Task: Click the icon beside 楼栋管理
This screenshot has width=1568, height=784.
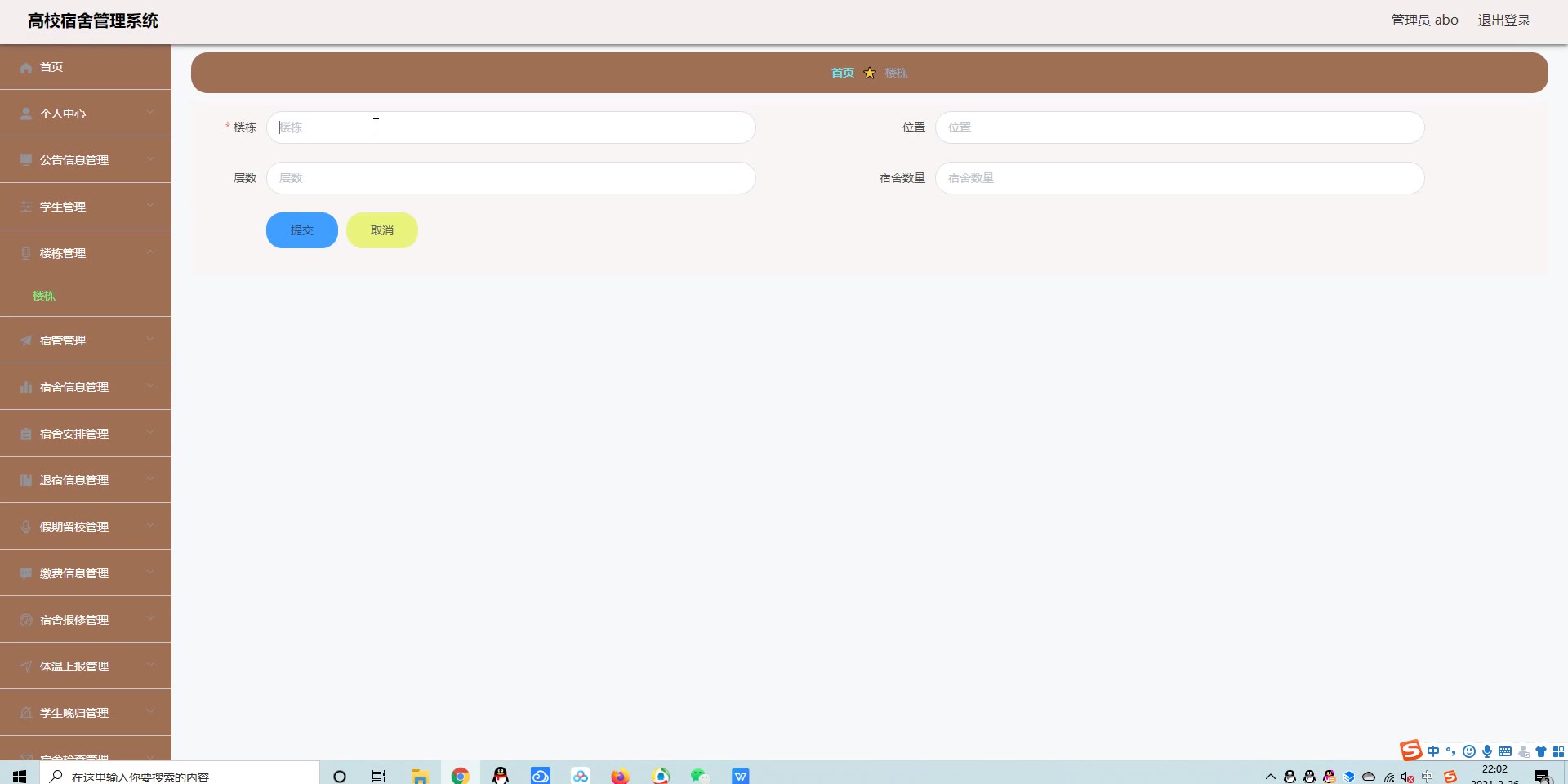Action: [x=26, y=254]
